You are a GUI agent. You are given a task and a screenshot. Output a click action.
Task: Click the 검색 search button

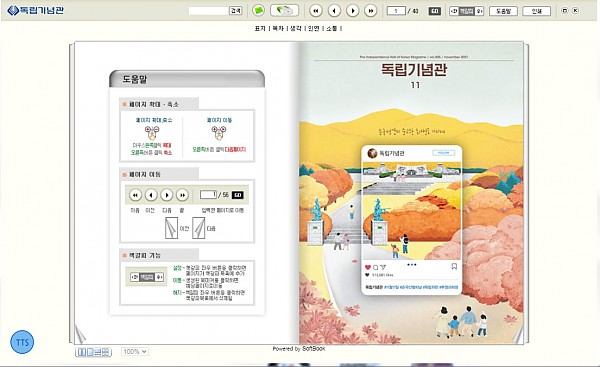pyautogui.click(x=236, y=11)
